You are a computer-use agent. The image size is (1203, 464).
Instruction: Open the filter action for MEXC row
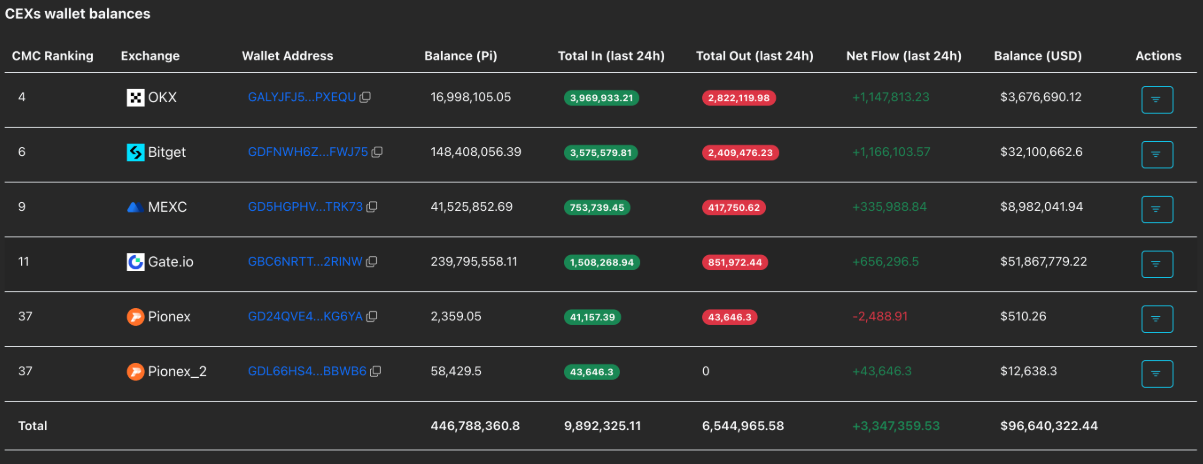pyautogui.click(x=1156, y=209)
